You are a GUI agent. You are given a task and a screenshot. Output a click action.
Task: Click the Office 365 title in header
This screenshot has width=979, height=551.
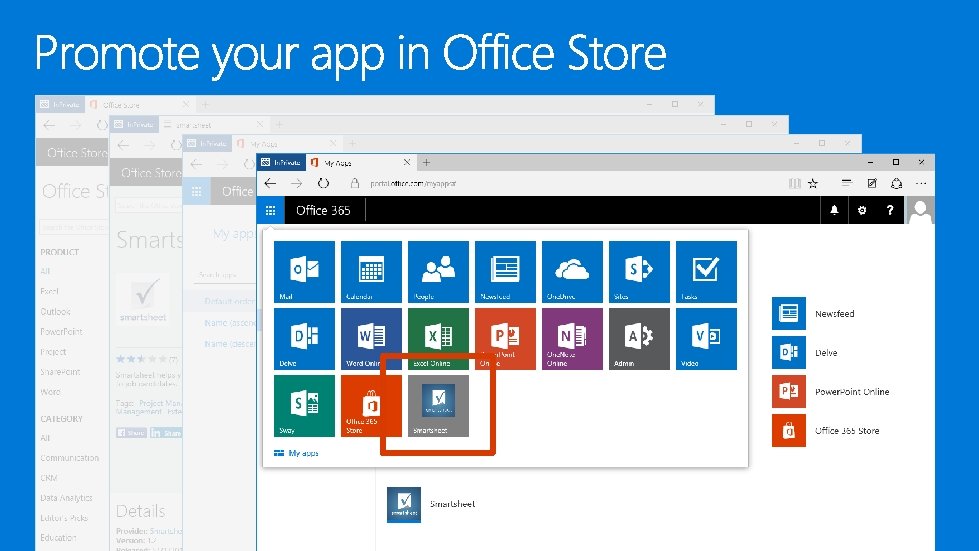(323, 210)
